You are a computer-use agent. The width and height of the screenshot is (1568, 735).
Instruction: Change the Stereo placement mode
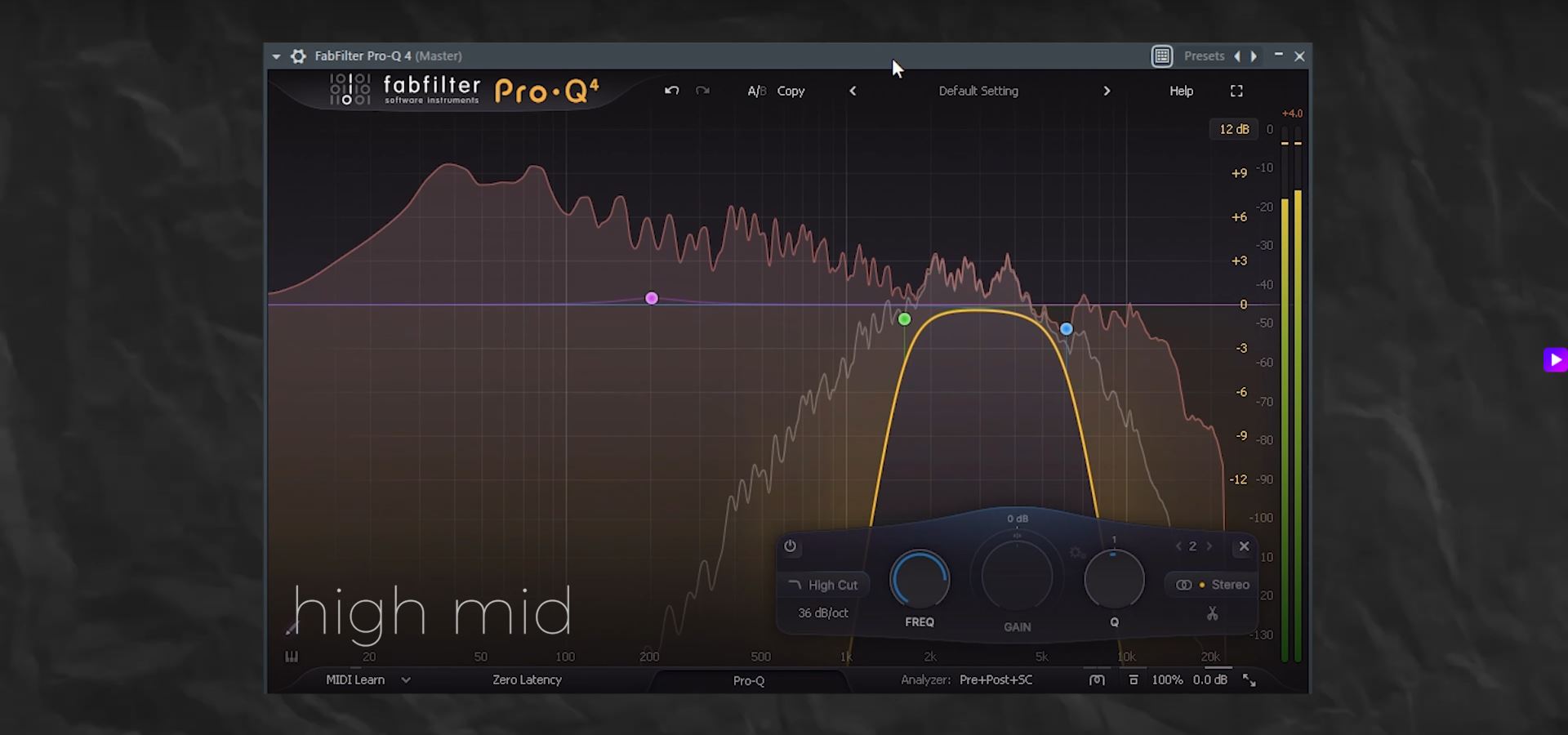1212,585
